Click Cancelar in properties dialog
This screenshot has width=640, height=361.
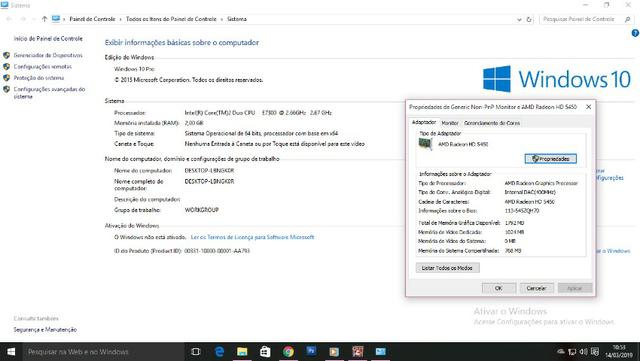point(536,288)
